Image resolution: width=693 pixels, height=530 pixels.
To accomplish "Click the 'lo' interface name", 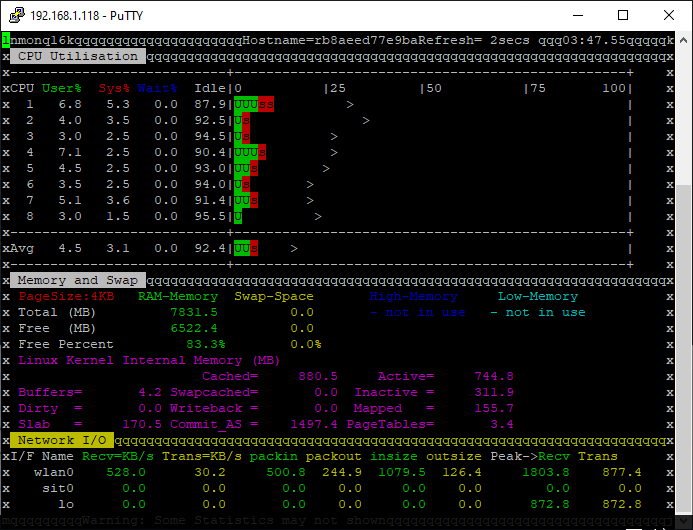I will pyautogui.click(x=66, y=504).
